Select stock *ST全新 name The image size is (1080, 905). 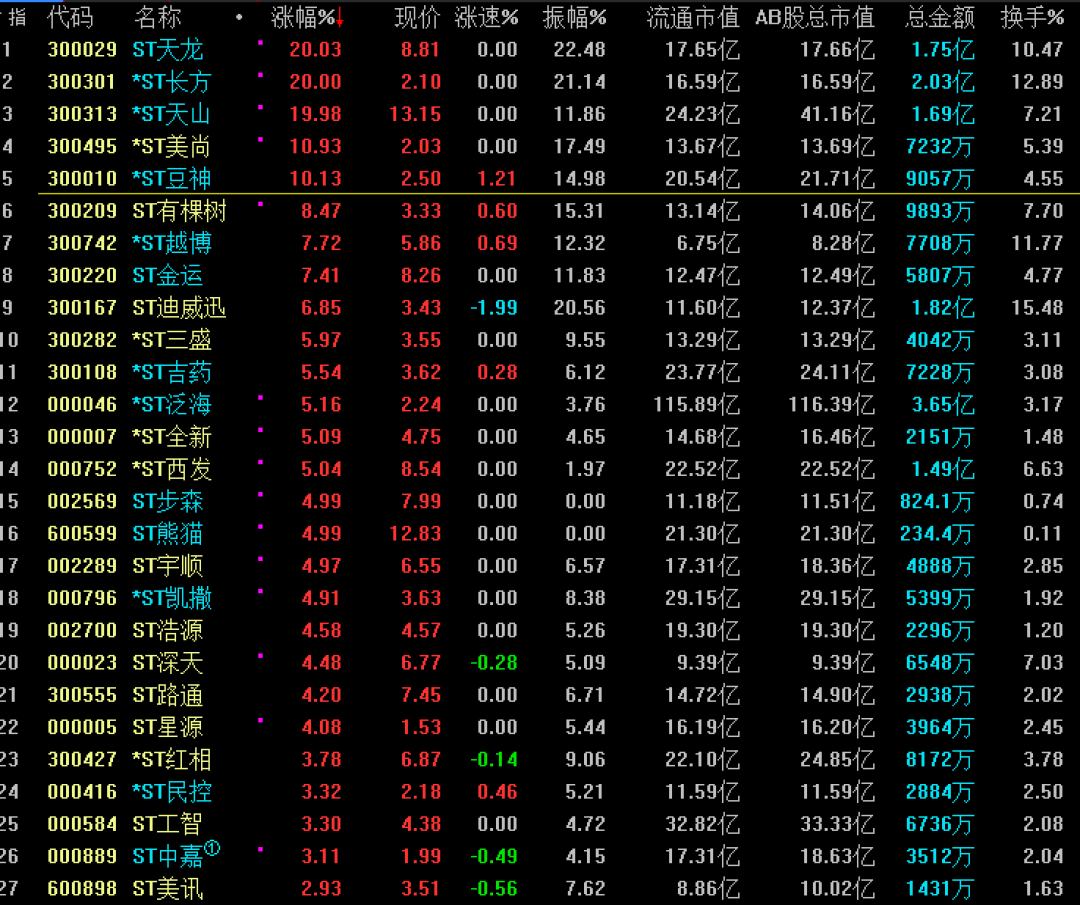coord(172,437)
